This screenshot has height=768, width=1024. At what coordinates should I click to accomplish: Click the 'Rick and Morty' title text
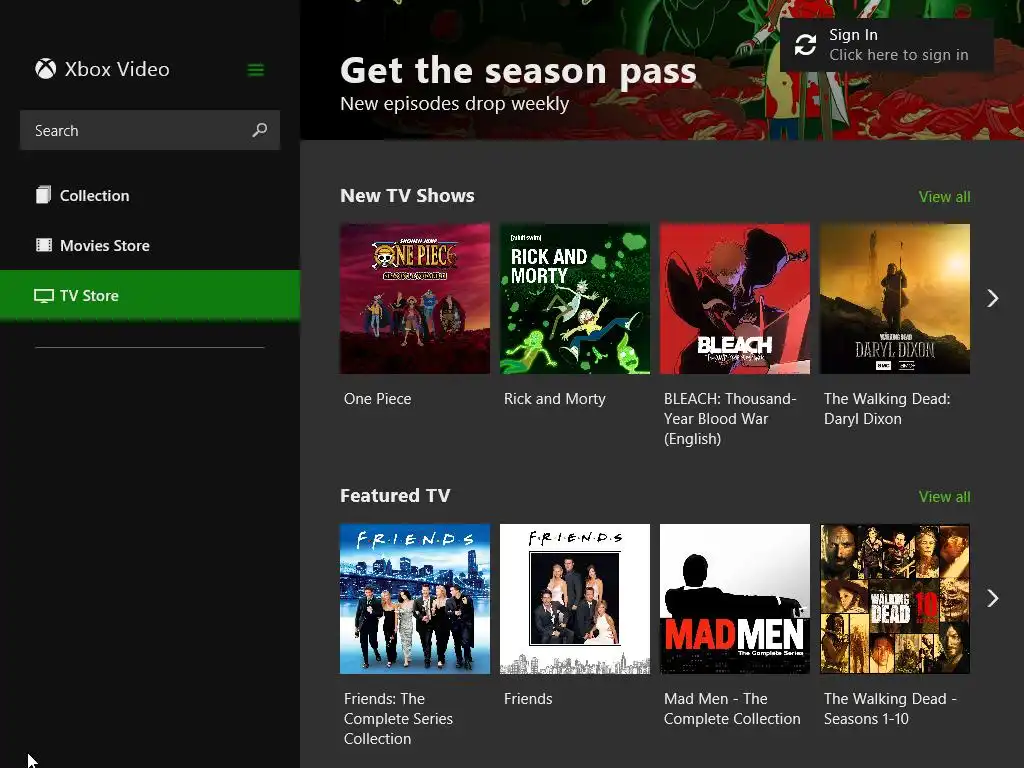click(x=554, y=398)
